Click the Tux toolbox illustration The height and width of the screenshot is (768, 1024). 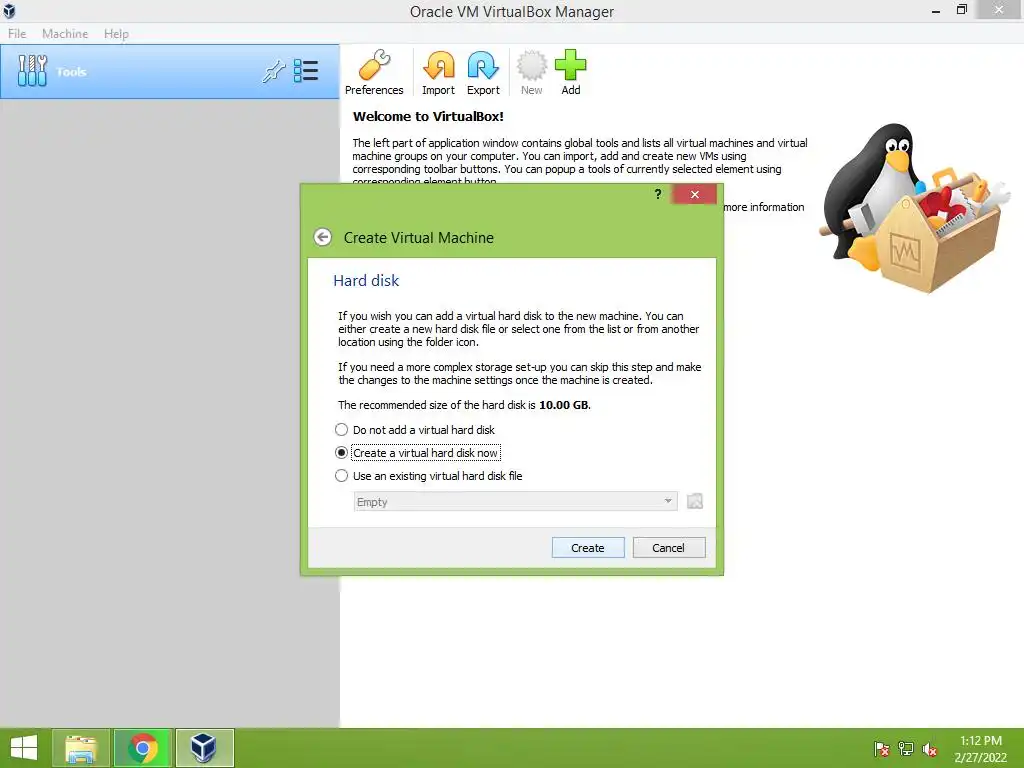coord(913,208)
